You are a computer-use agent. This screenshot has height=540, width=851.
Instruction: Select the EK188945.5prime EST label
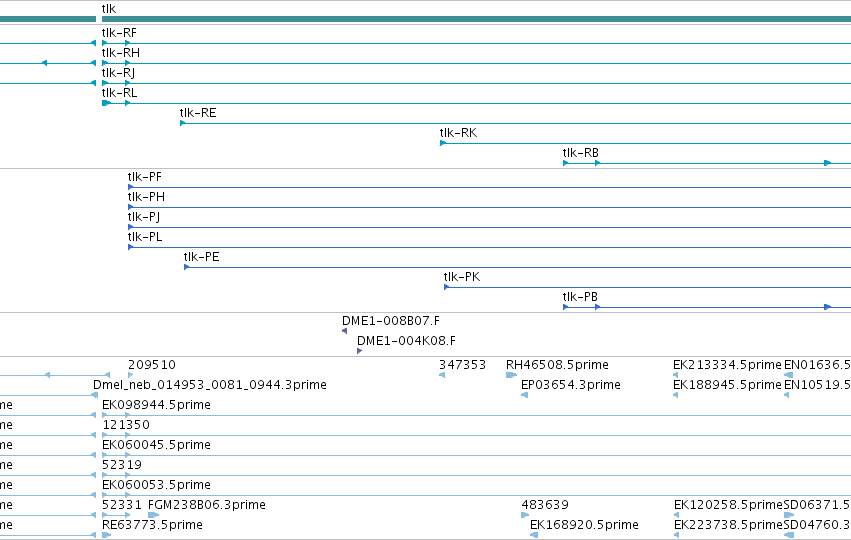pos(727,385)
